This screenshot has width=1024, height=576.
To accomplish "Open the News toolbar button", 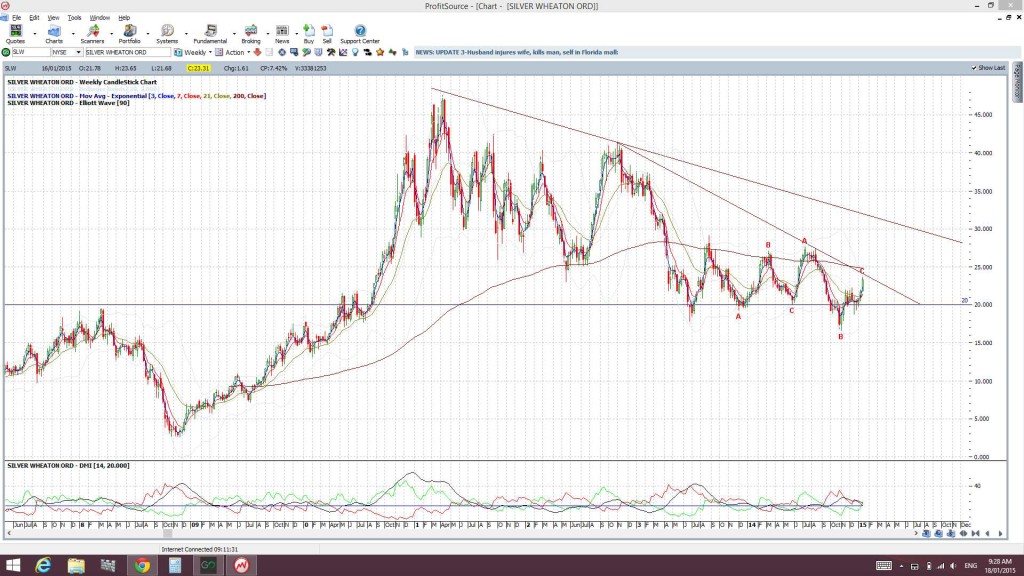I will coord(282,34).
